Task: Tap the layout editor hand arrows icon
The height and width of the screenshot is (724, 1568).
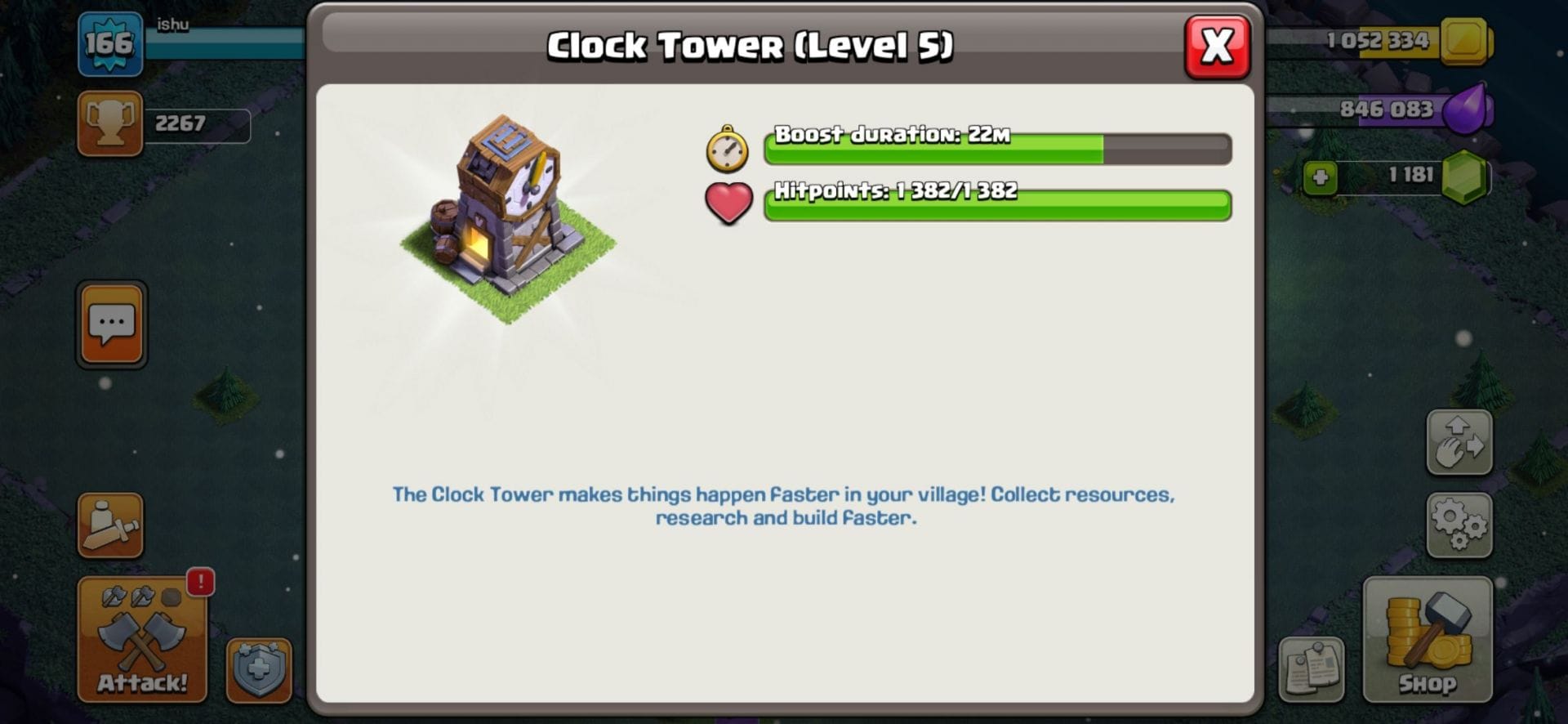Action: click(x=1459, y=442)
